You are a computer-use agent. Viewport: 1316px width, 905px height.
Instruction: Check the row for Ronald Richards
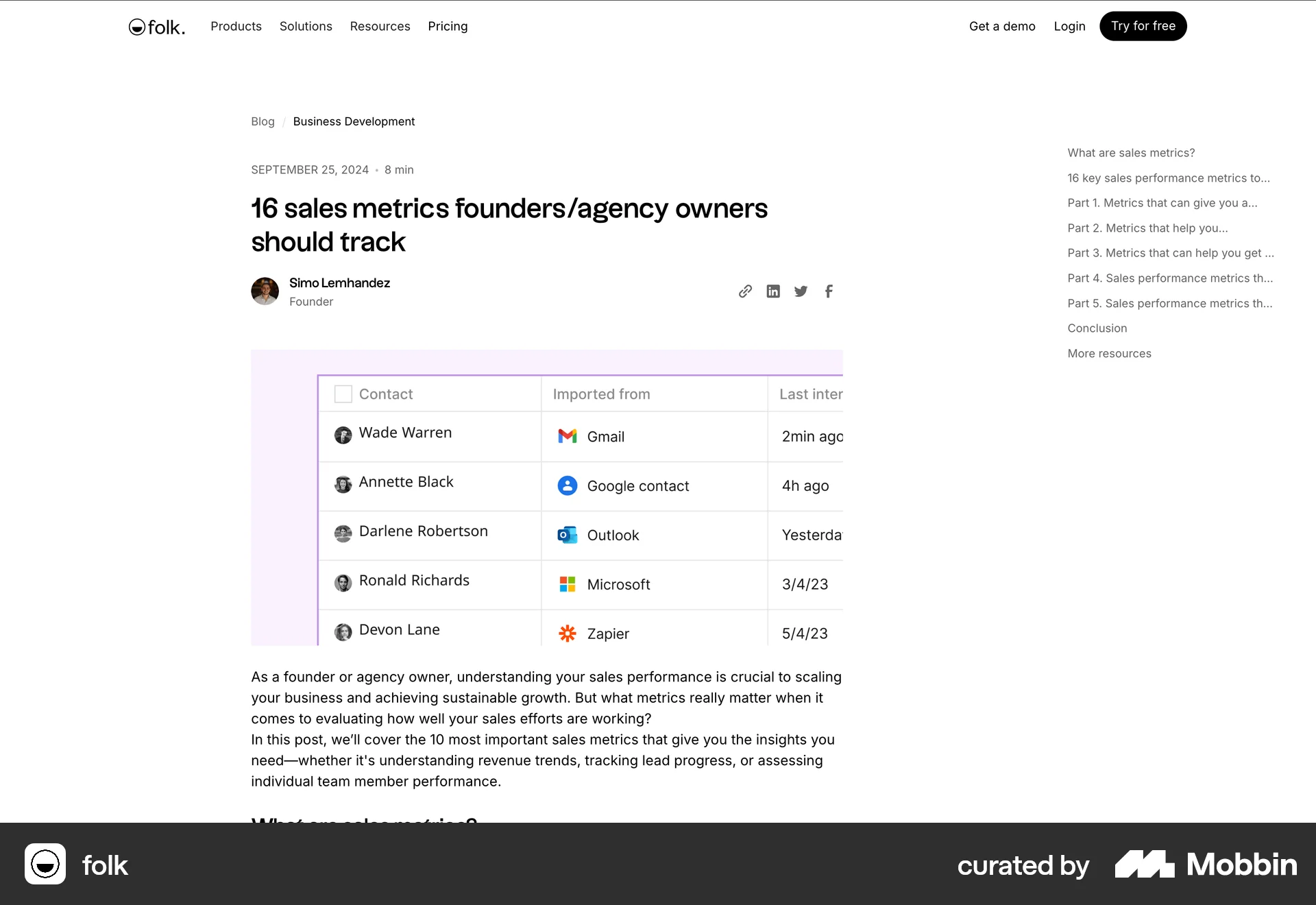click(x=344, y=583)
